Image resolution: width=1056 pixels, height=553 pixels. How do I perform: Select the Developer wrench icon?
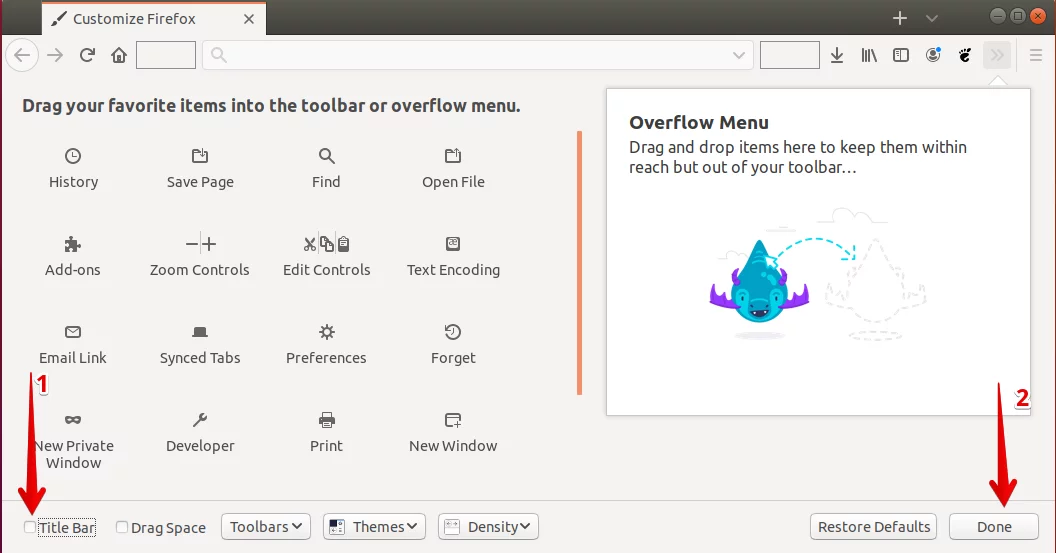[200, 420]
